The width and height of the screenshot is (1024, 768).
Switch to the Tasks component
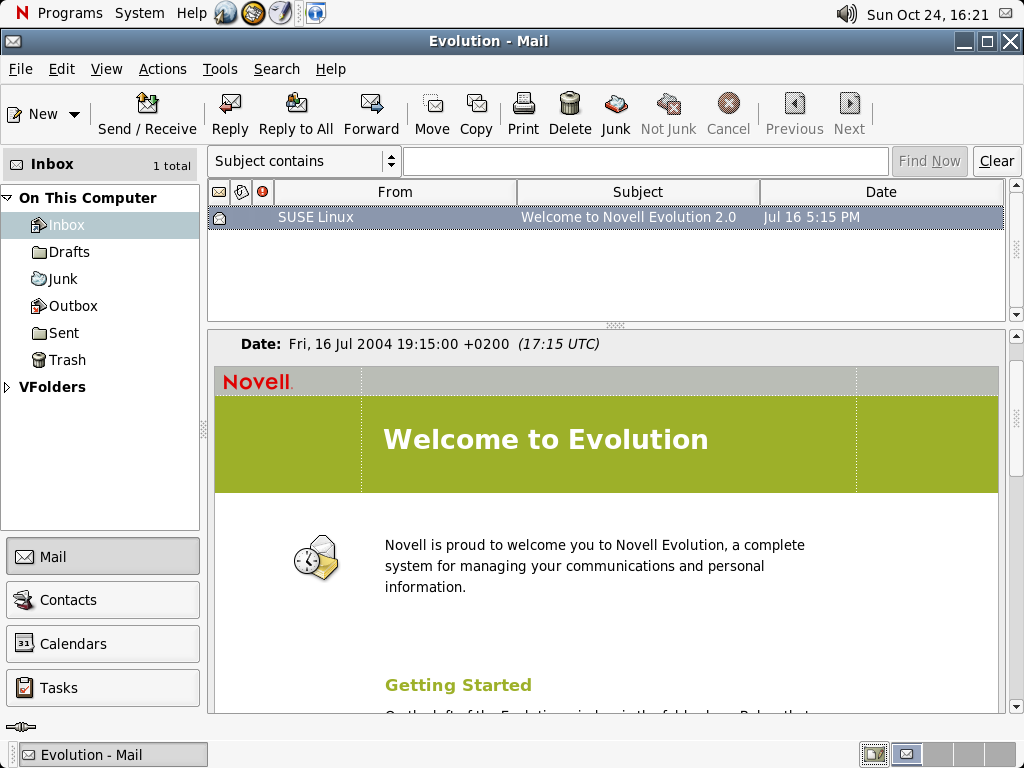103,688
